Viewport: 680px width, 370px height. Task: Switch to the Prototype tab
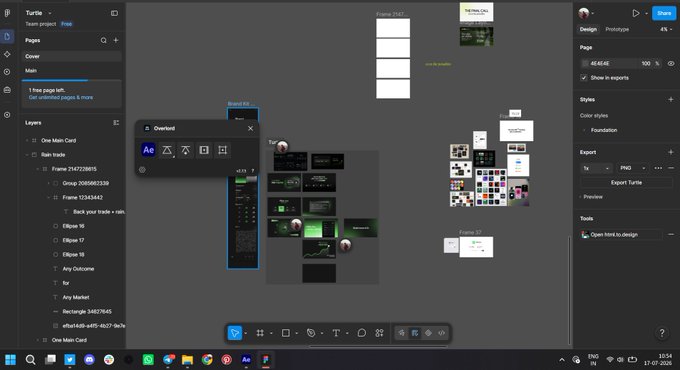(x=617, y=29)
